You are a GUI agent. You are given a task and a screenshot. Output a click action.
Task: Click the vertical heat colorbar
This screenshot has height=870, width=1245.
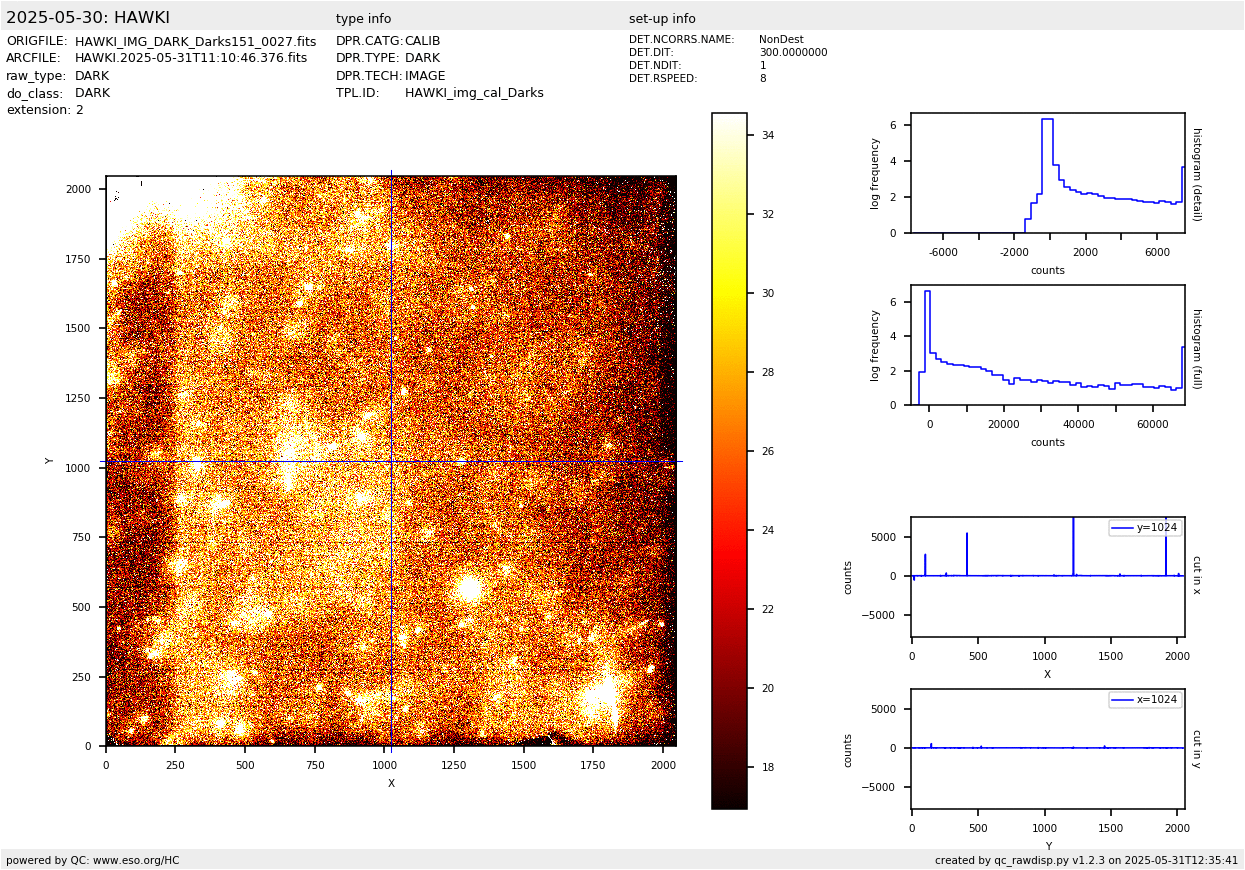click(x=729, y=460)
